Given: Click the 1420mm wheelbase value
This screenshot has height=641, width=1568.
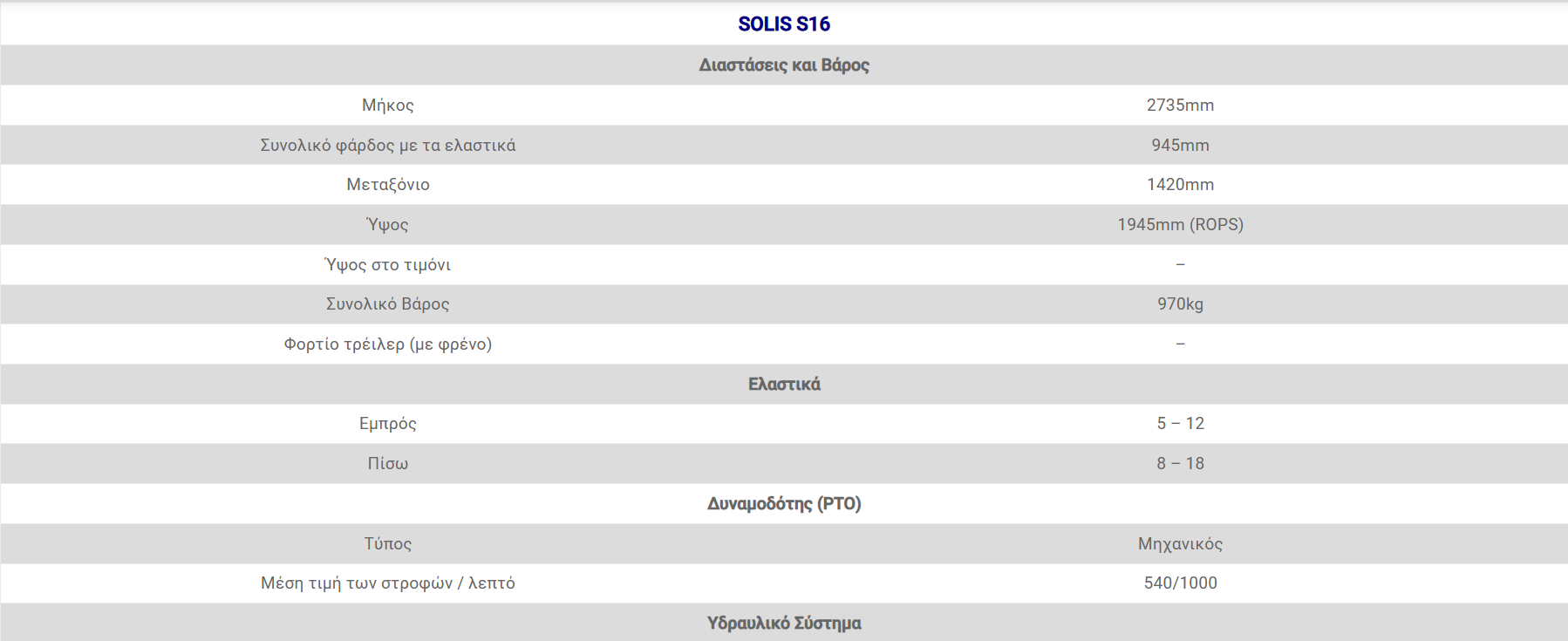Looking at the screenshot, I should [1179, 185].
